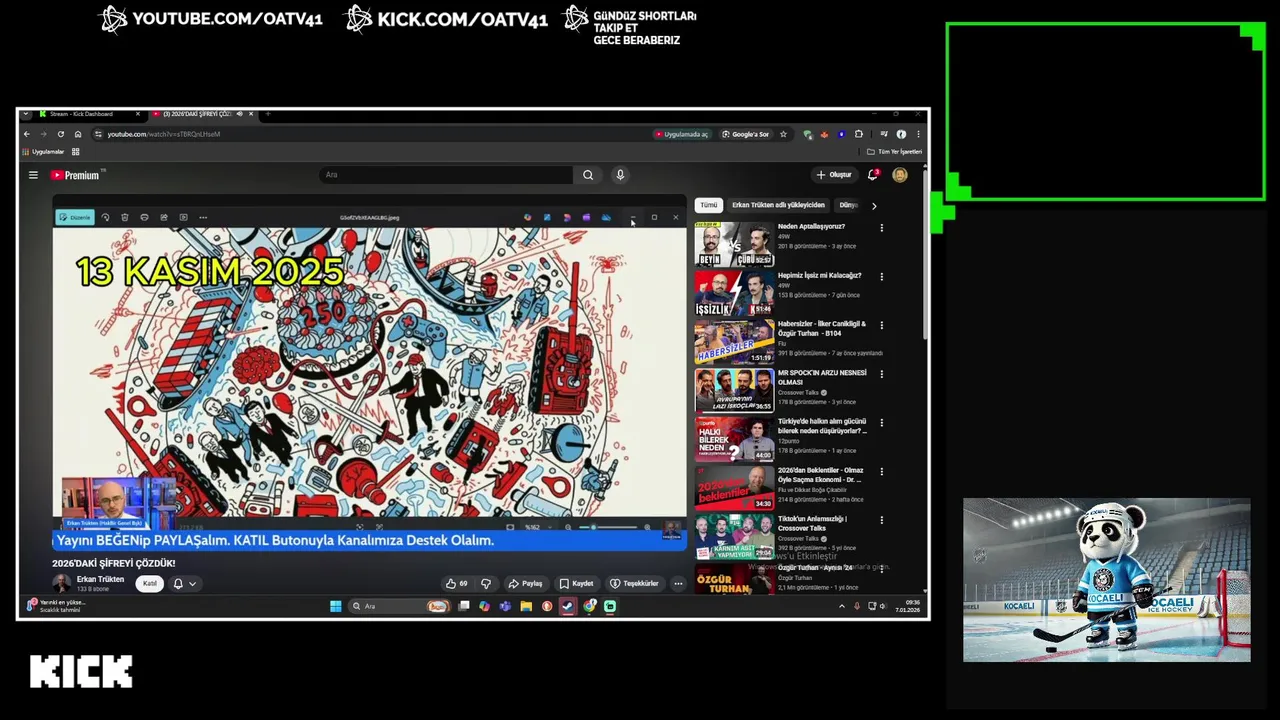The height and width of the screenshot is (720, 1280).
Task: Click the Uygulamada aç button
Action: [682, 134]
